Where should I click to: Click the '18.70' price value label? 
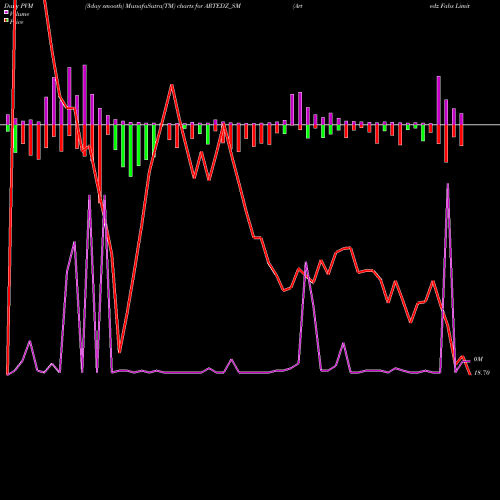click(482, 373)
